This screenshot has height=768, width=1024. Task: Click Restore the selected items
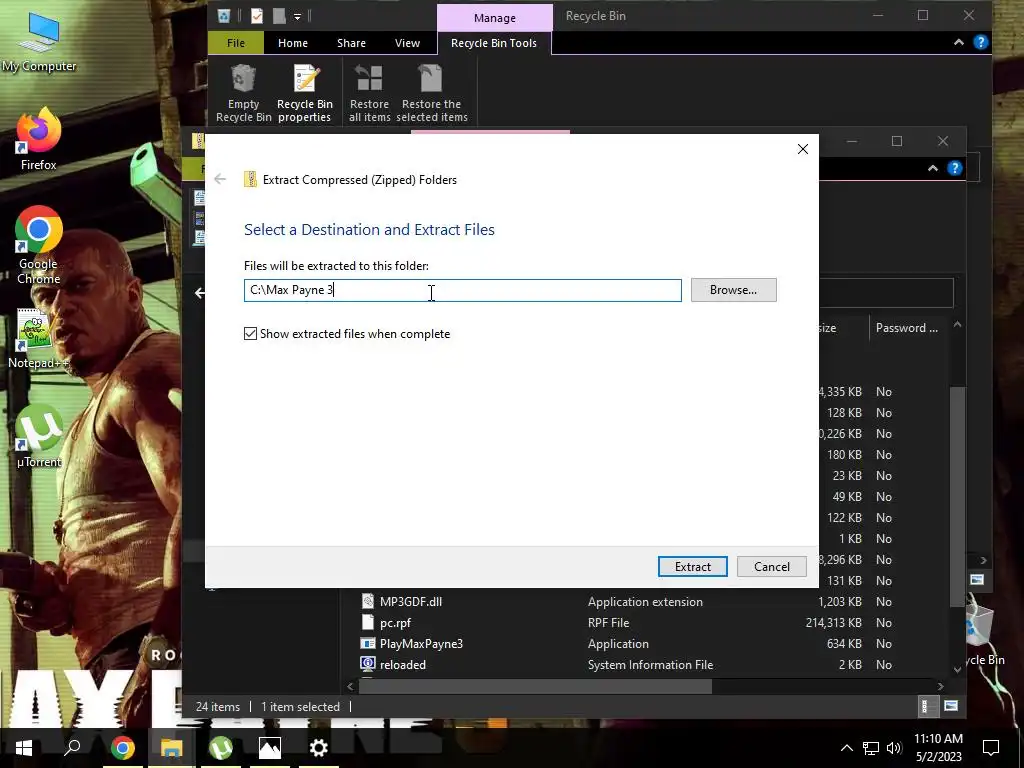click(432, 93)
